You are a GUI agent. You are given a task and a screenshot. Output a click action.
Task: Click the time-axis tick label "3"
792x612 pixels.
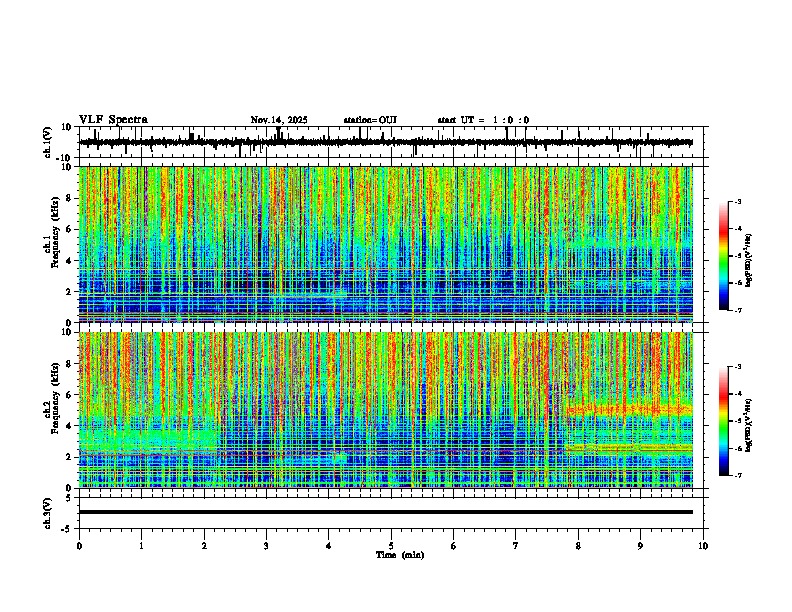click(266, 546)
